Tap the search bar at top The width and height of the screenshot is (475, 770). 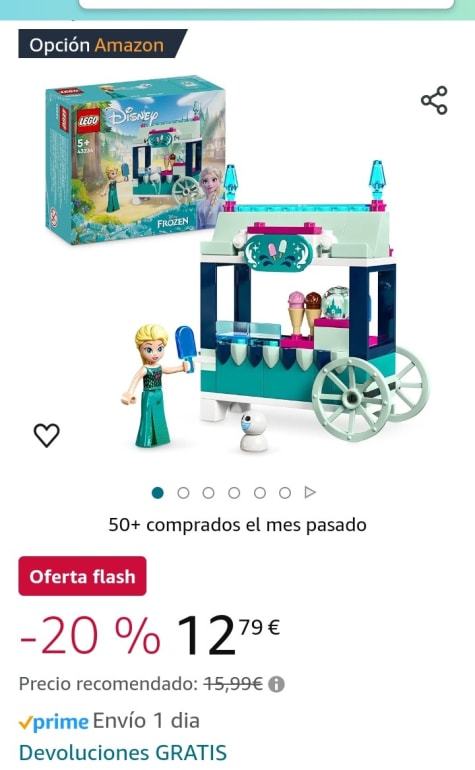[x=266, y=4]
